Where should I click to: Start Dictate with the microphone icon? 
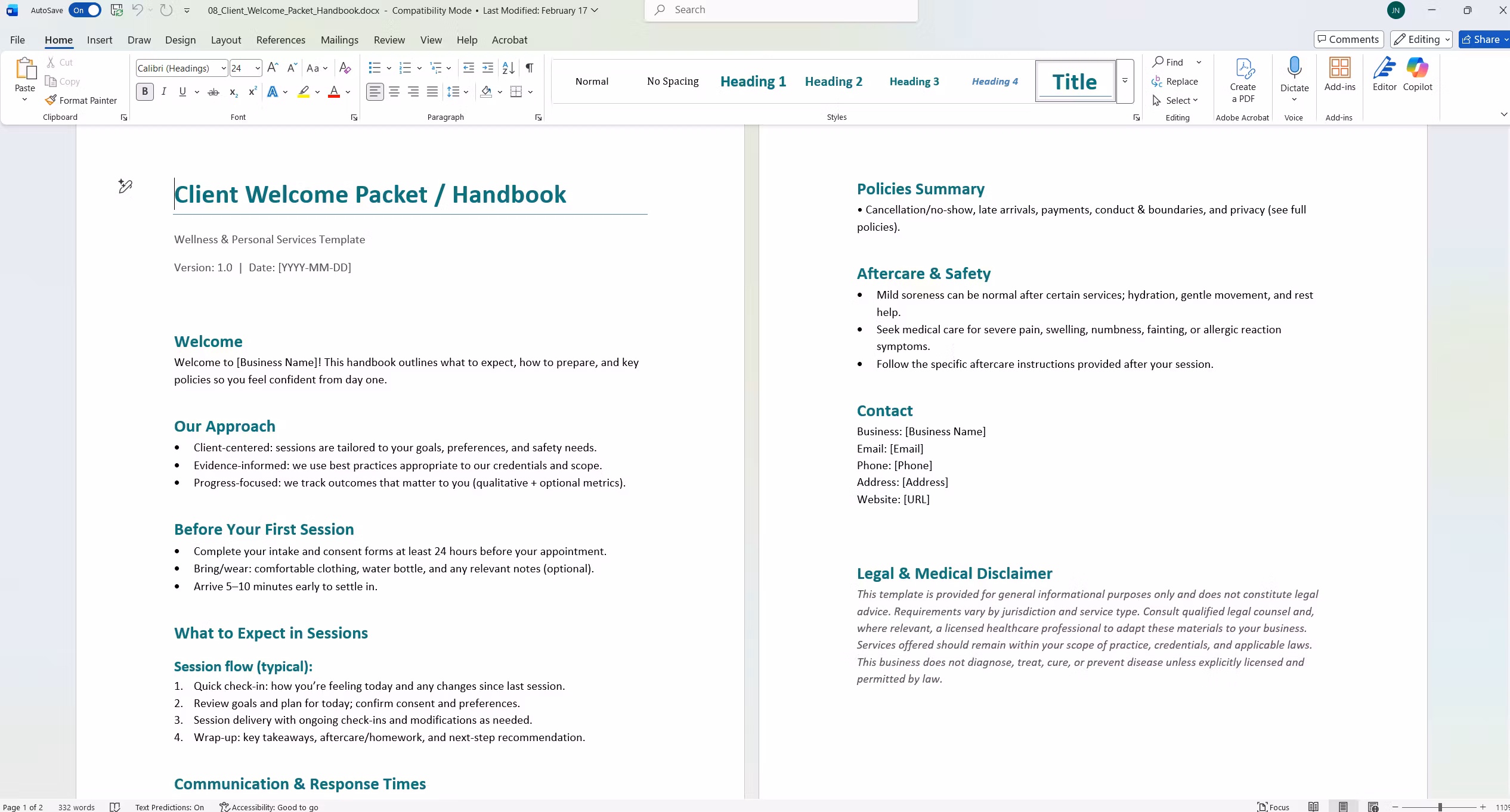tap(1294, 68)
